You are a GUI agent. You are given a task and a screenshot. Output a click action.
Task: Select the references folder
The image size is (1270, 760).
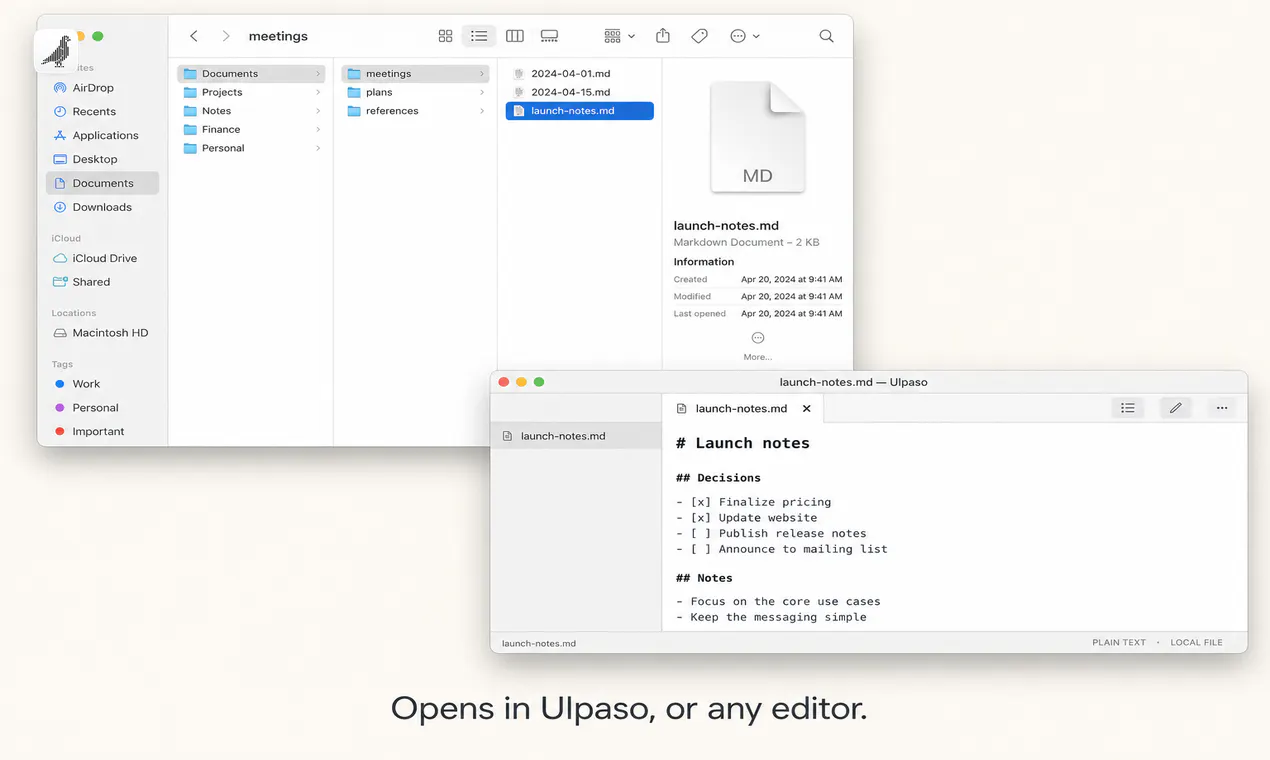click(x=415, y=112)
